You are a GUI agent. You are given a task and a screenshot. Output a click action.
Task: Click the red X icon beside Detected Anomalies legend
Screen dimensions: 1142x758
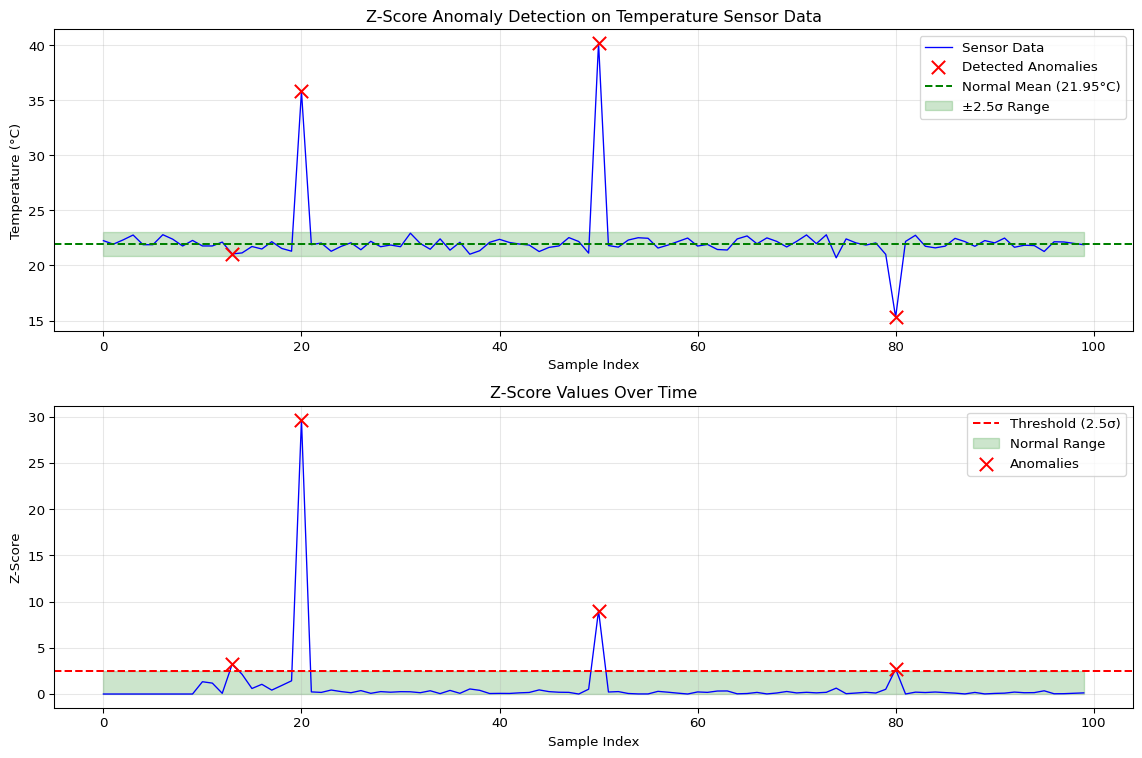tap(939, 67)
